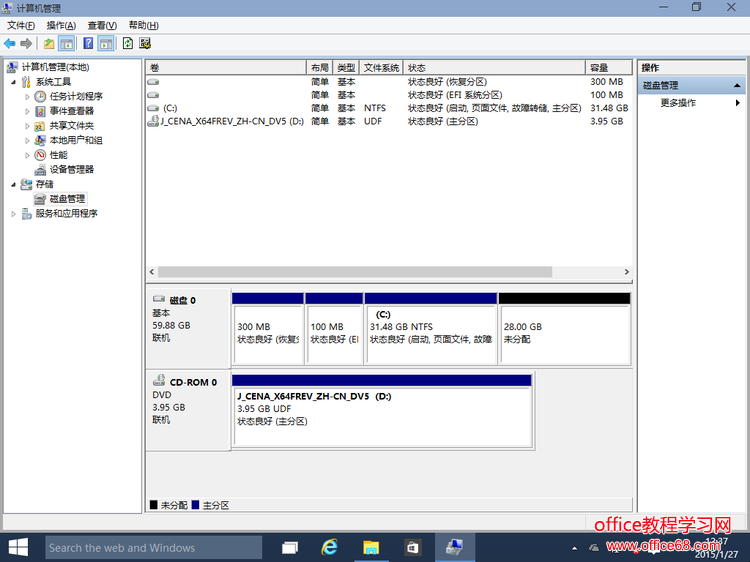
Task: Open the View (查看) menu
Action: click(102, 25)
